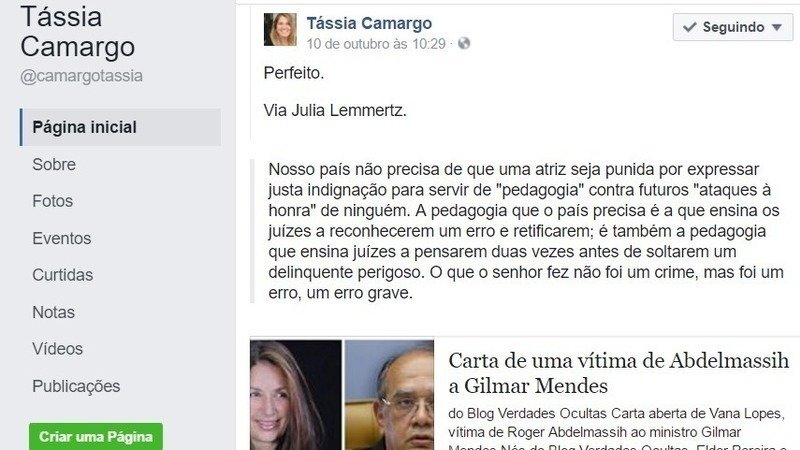Click the woman's photo thumbnail in the link preview
This screenshot has height=450, width=800.
coord(296,395)
